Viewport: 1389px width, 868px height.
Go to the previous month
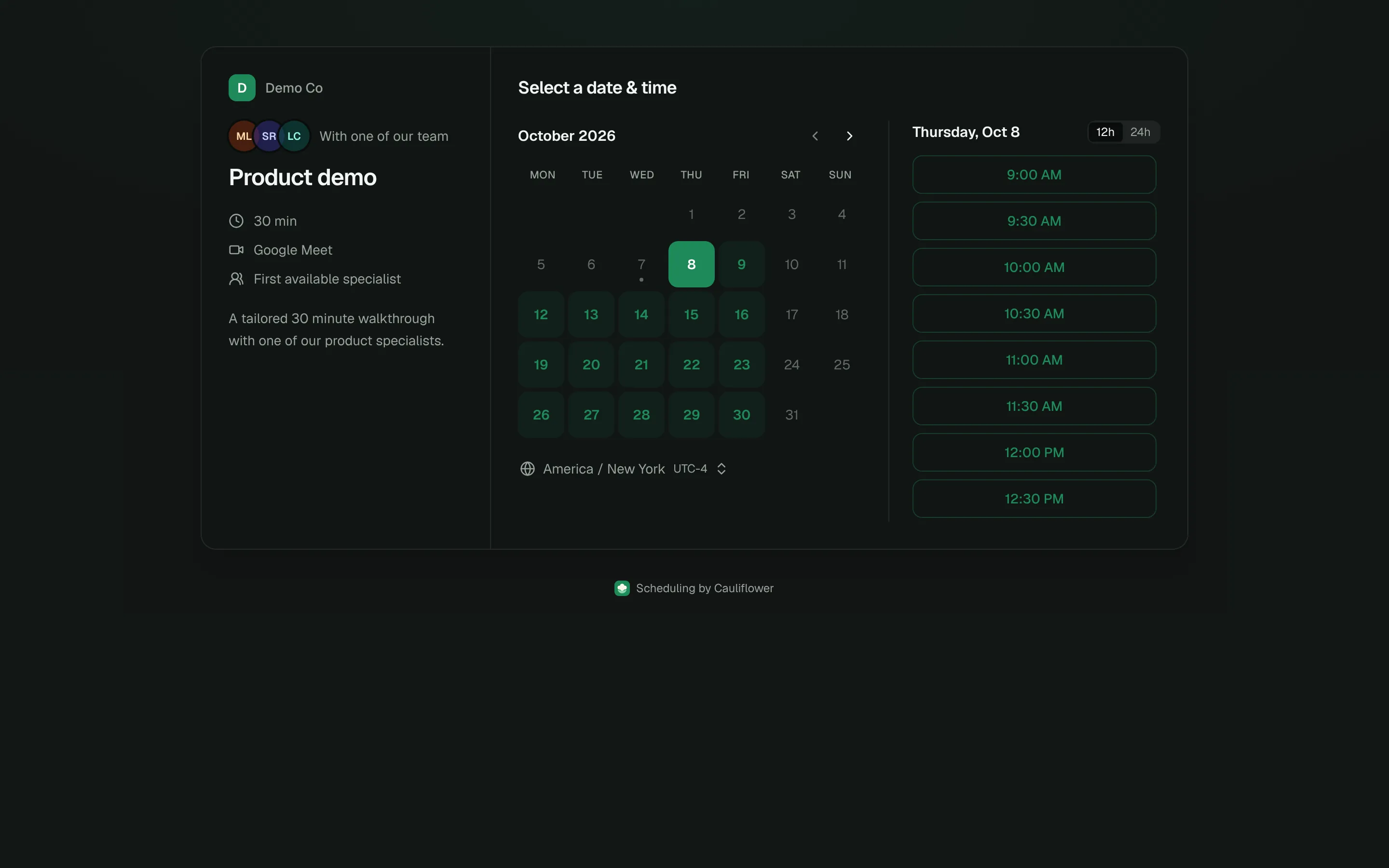pos(815,136)
